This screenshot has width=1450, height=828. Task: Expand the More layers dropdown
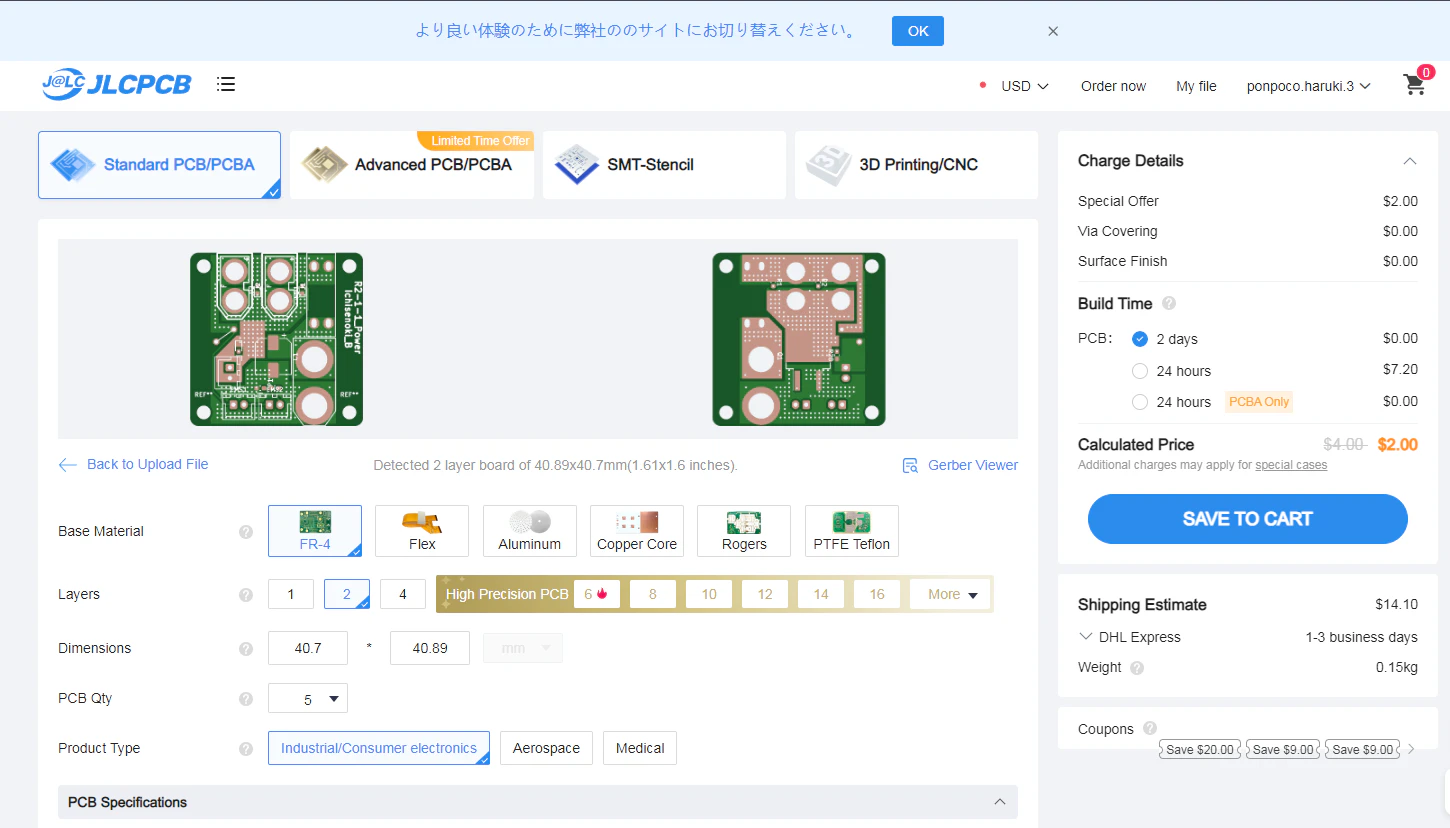tap(951, 594)
